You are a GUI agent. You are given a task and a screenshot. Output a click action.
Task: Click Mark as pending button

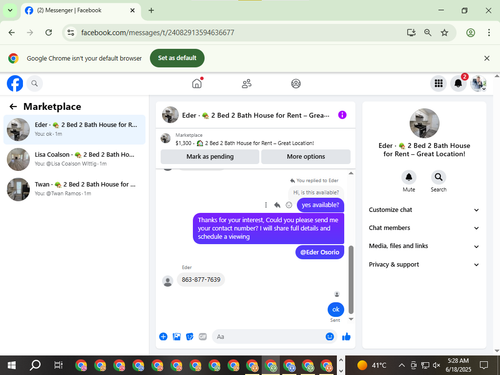[210, 157]
